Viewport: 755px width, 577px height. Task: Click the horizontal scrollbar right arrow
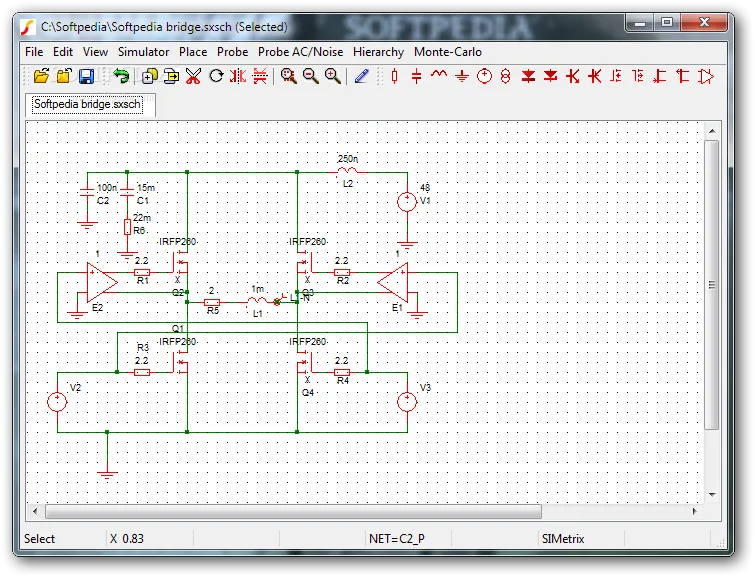[x=694, y=511]
